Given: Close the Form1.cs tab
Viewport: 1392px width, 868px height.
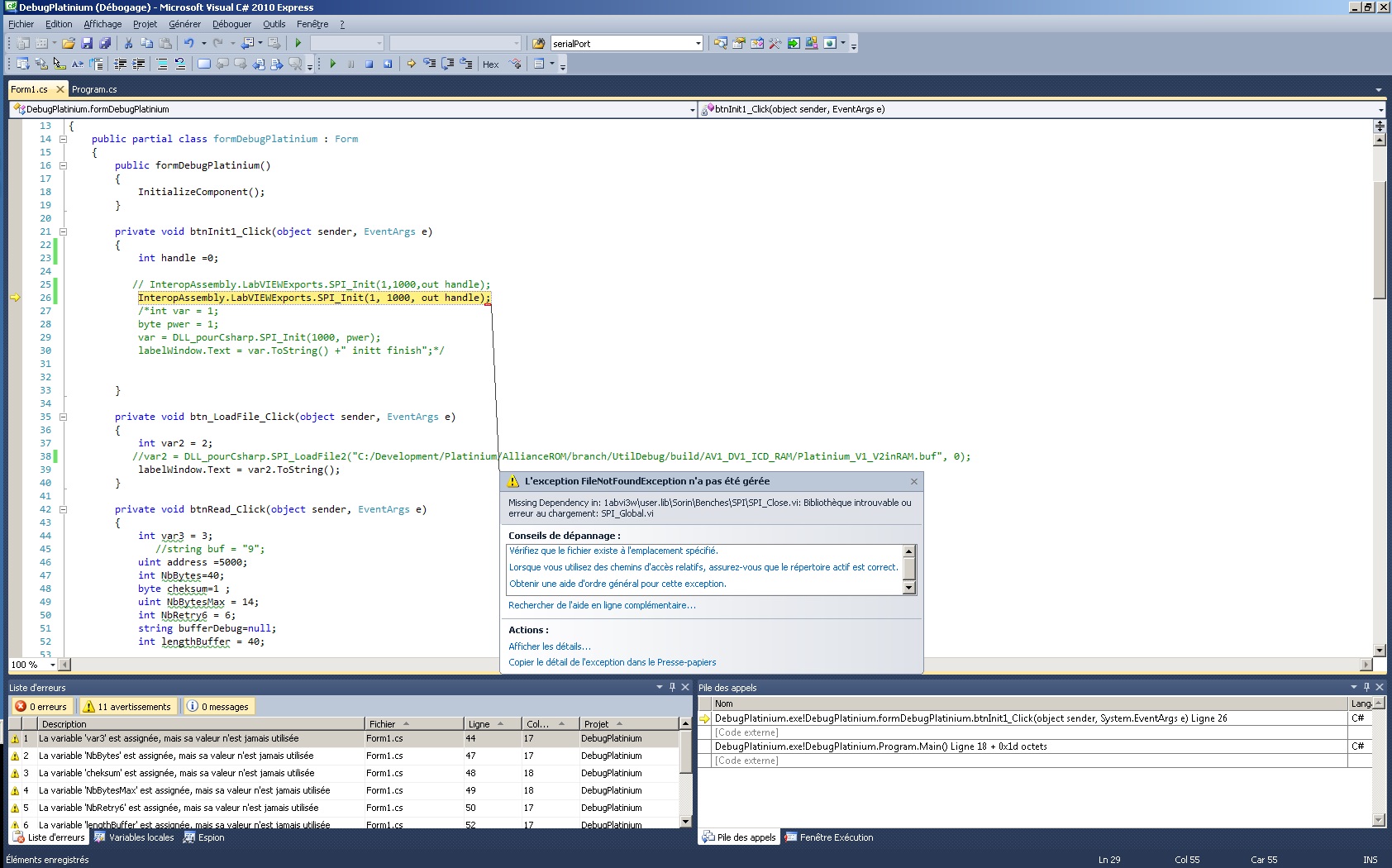Looking at the screenshot, I should point(60,89).
